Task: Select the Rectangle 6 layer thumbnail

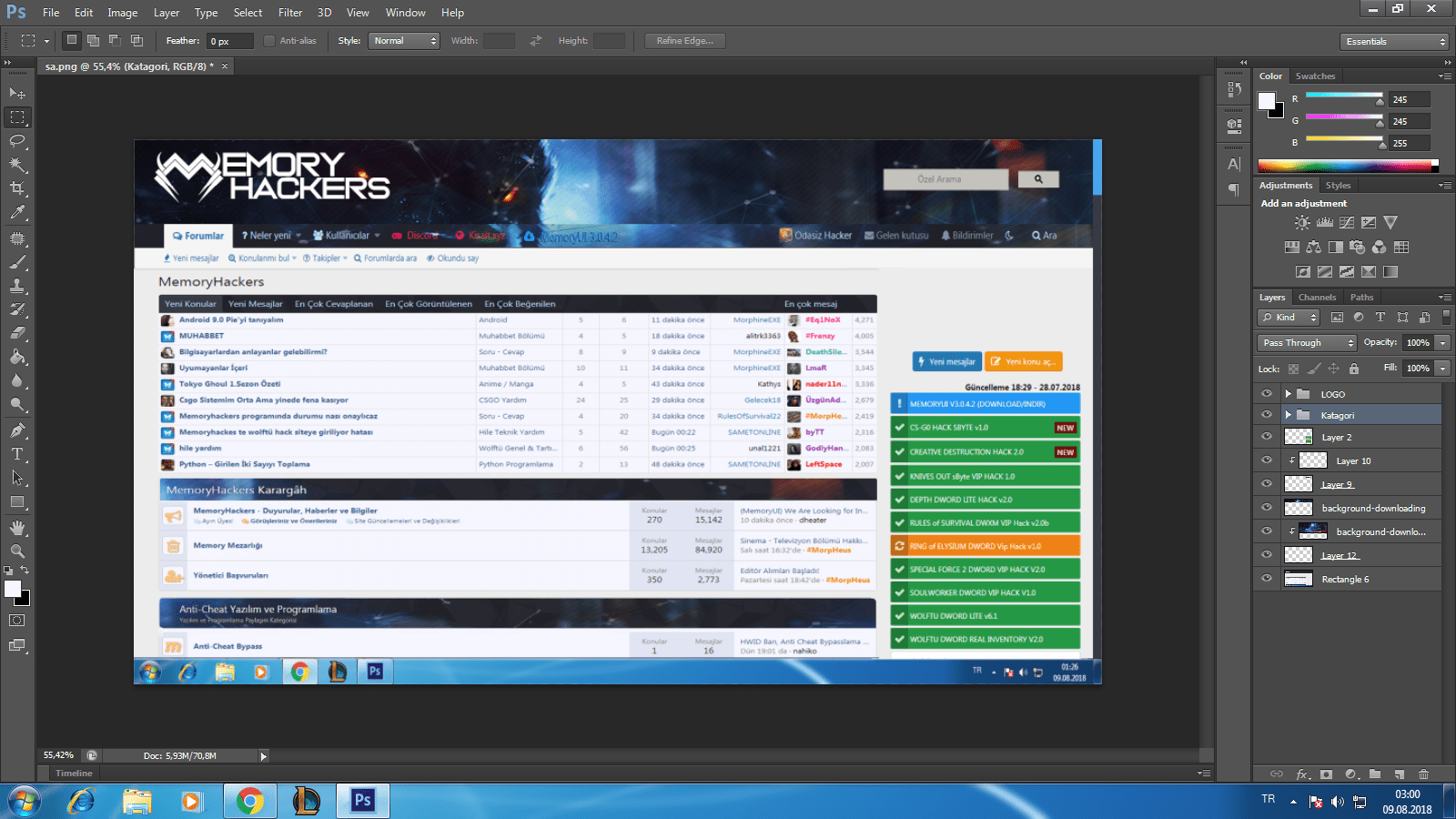Action: (x=1298, y=579)
